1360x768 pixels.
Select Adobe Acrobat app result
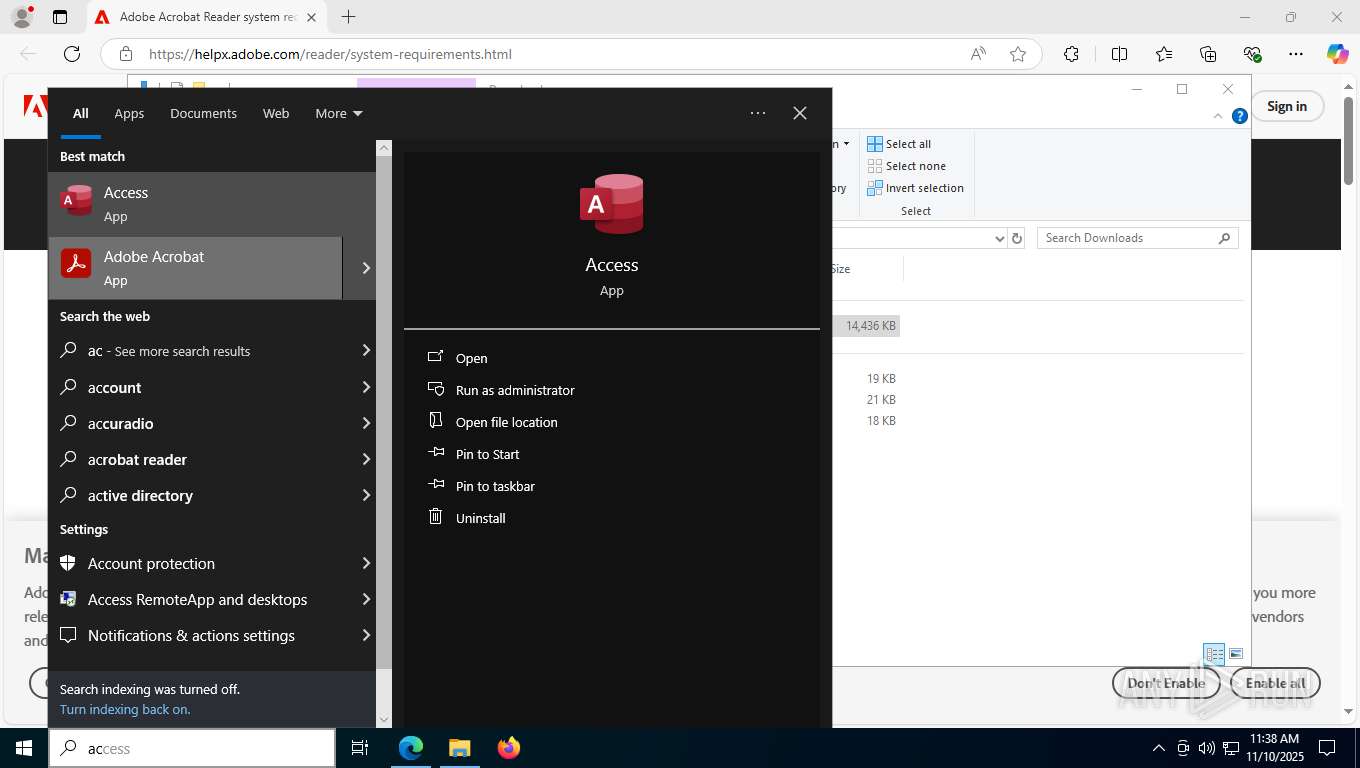pos(195,268)
